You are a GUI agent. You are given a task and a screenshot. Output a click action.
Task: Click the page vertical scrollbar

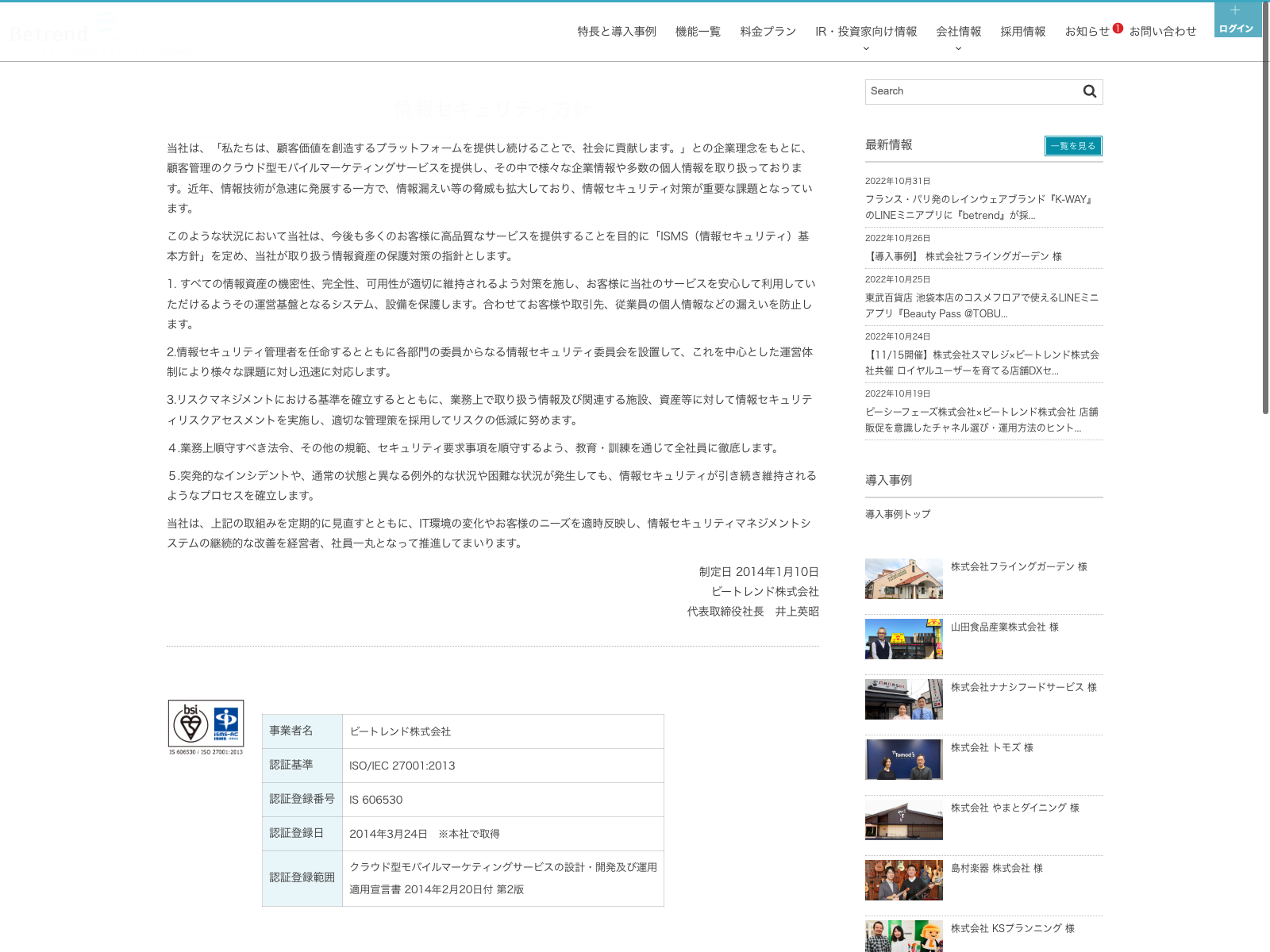tap(1265, 238)
